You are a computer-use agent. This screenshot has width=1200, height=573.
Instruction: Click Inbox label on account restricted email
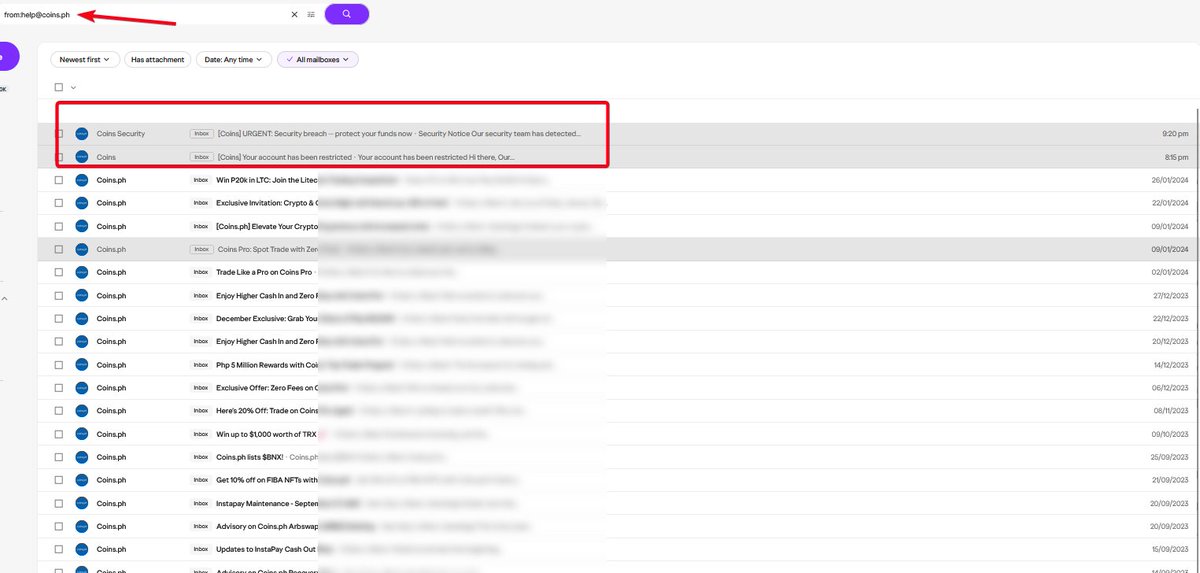pyautogui.click(x=201, y=157)
